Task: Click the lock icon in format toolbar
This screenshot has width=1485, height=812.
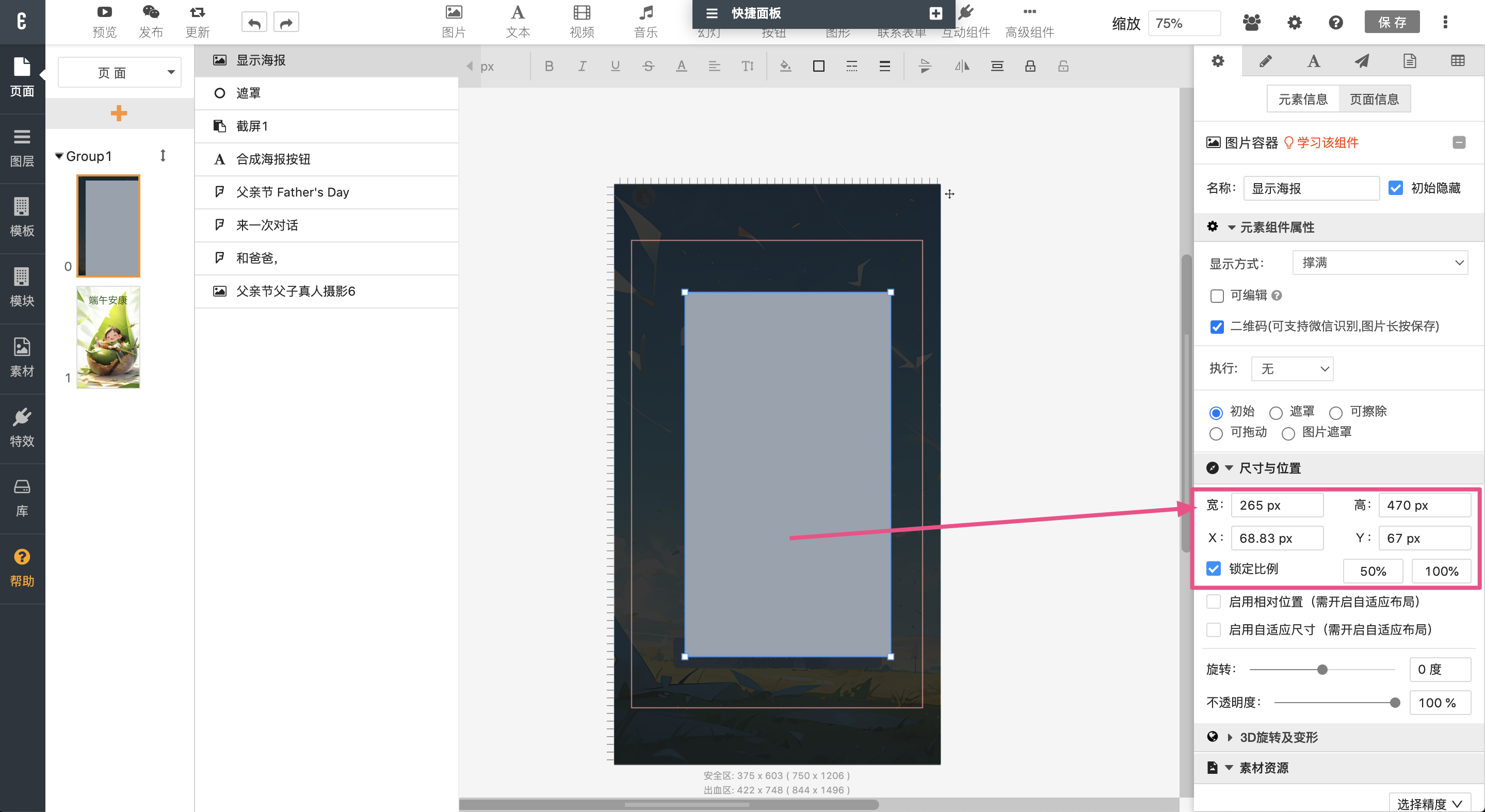Action: 1030,66
